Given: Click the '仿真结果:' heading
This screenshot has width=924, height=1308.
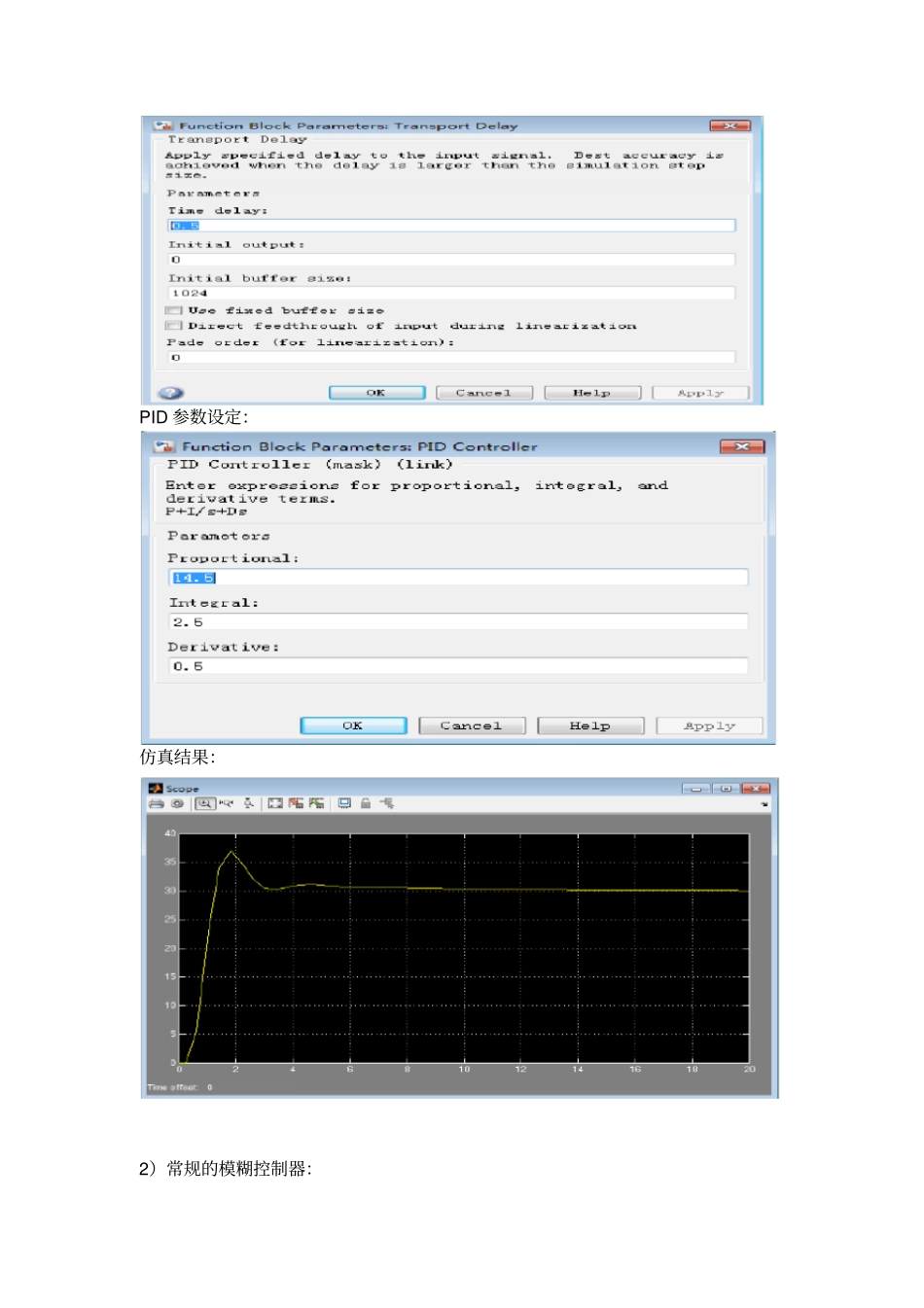Looking at the screenshot, I should (x=177, y=757).
